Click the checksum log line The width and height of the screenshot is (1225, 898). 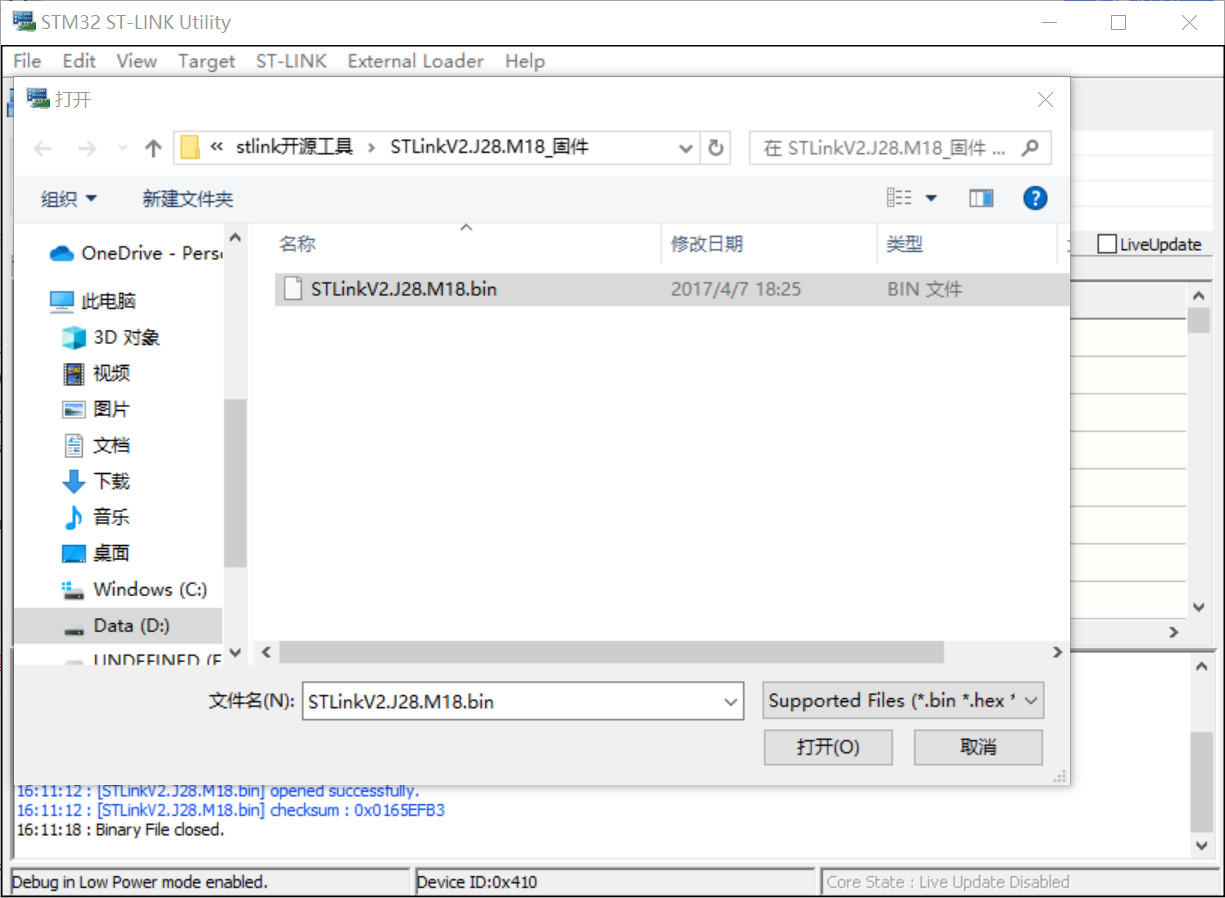(230, 810)
